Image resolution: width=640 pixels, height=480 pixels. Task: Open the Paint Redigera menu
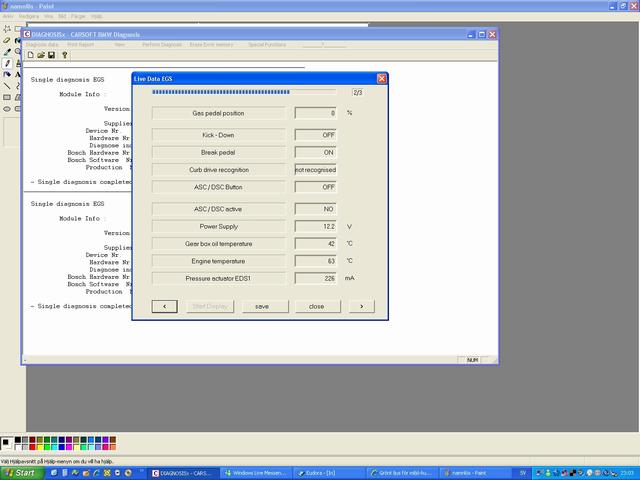coord(29,16)
